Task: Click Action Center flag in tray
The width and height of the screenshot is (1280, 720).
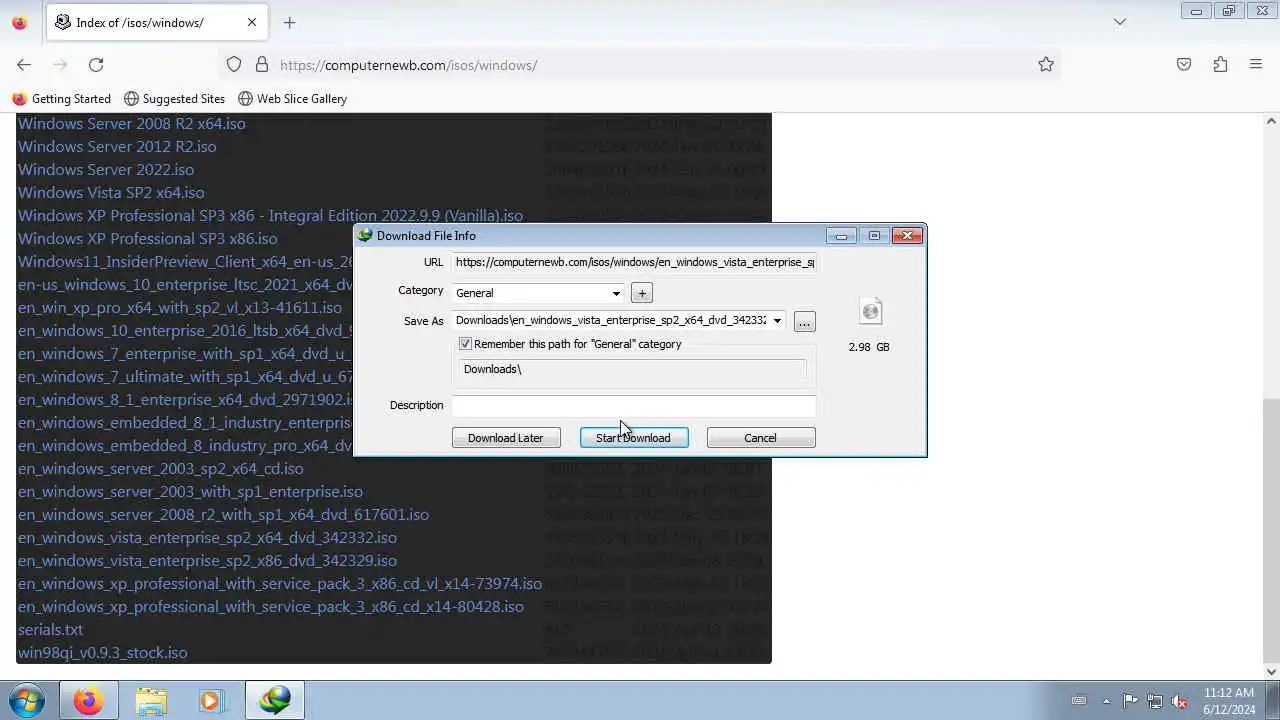Action: click(1130, 701)
